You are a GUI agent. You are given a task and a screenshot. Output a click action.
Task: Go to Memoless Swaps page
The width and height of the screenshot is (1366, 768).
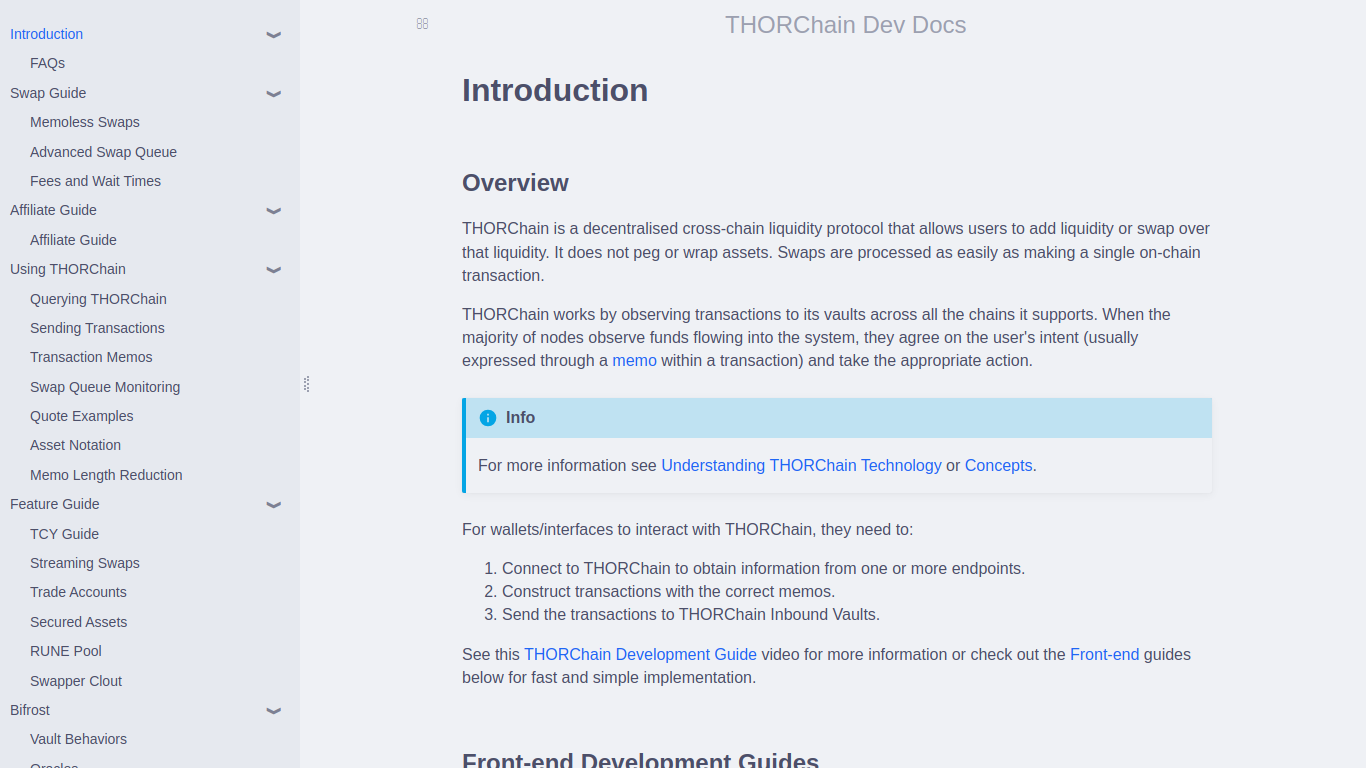[x=85, y=122]
